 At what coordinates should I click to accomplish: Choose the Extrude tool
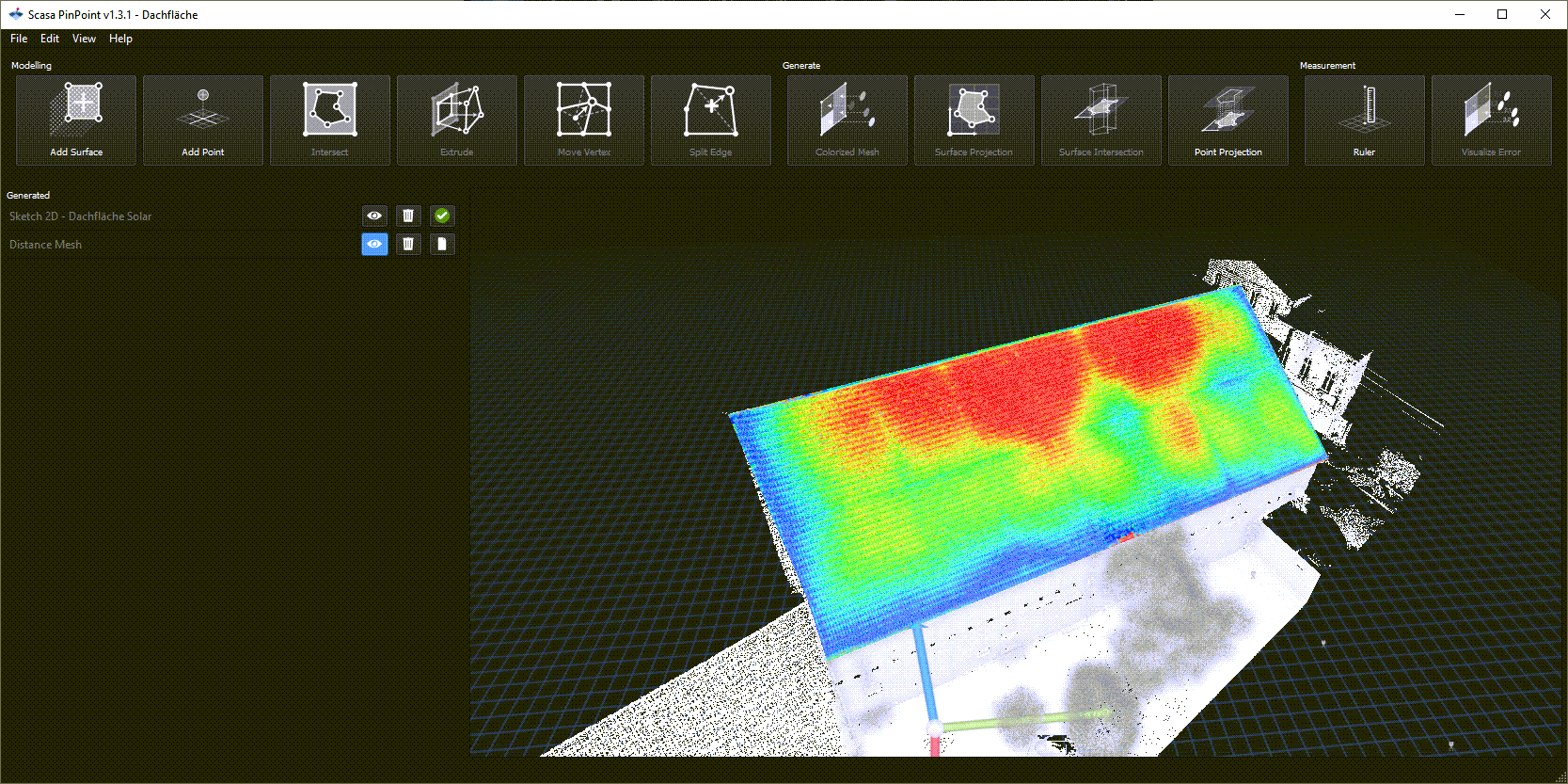(457, 120)
